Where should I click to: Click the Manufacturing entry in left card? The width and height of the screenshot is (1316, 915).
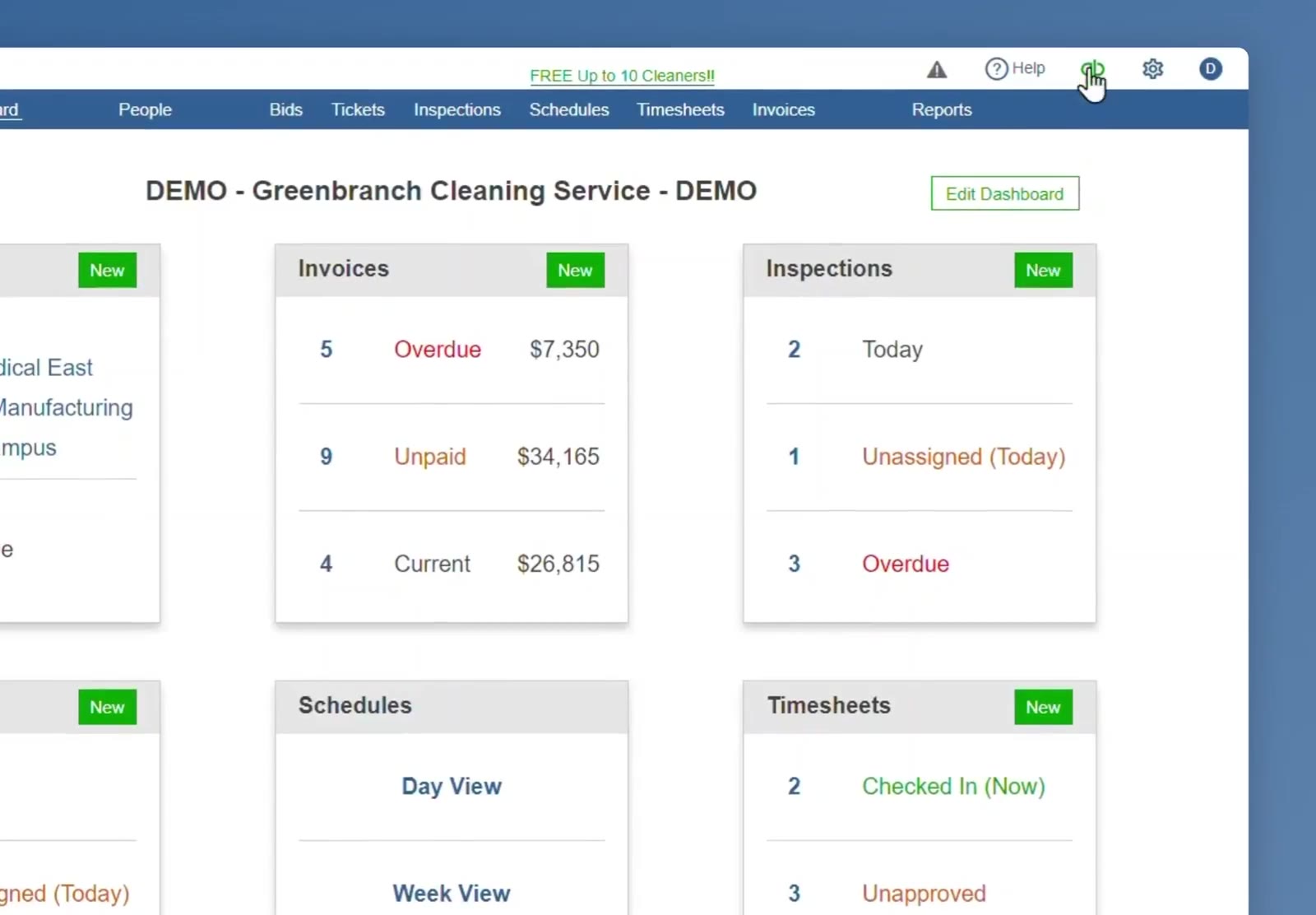[x=66, y=407]
